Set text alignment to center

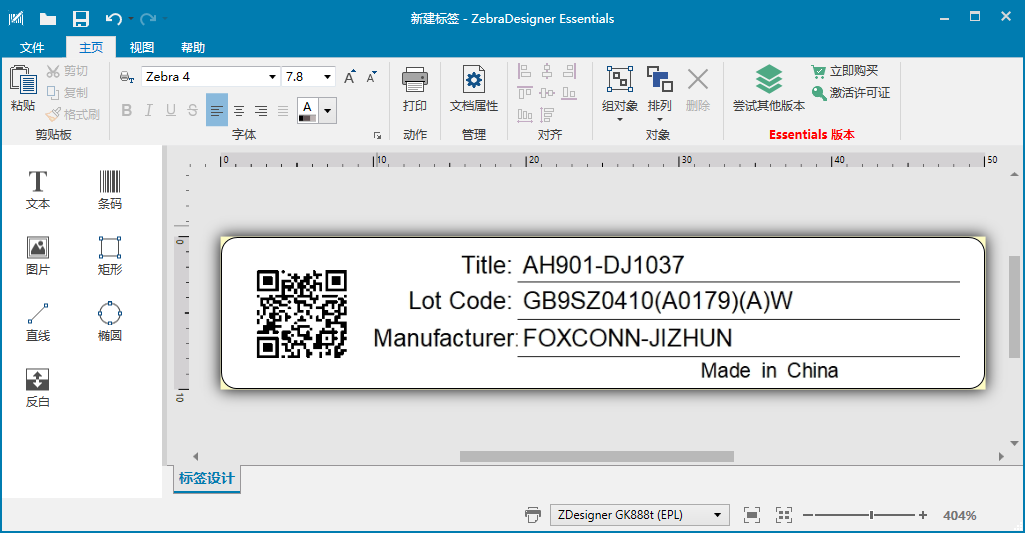click(x=239, y=111)
